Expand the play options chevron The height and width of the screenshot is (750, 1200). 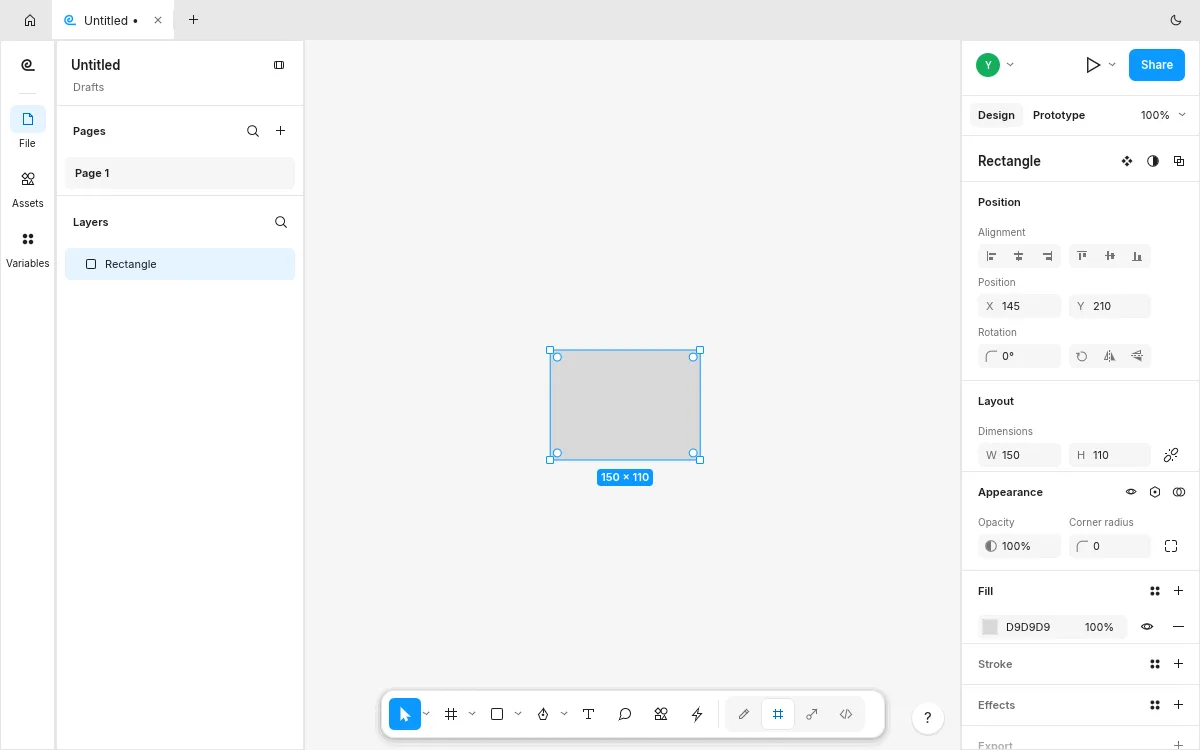click(x=1112, y=65)
